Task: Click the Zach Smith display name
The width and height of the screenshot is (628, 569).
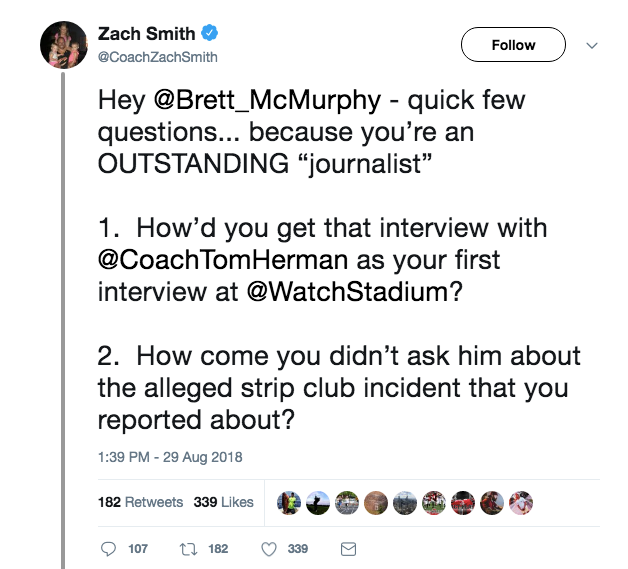Action: (x=147, y=35)
